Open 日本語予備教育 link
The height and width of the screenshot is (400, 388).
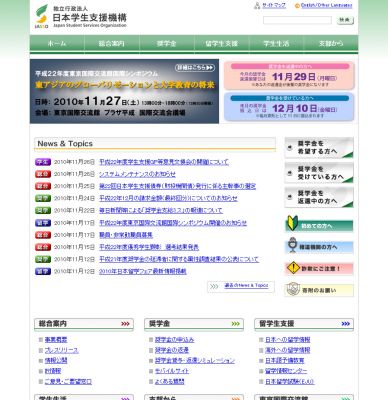tap(285, 361)
